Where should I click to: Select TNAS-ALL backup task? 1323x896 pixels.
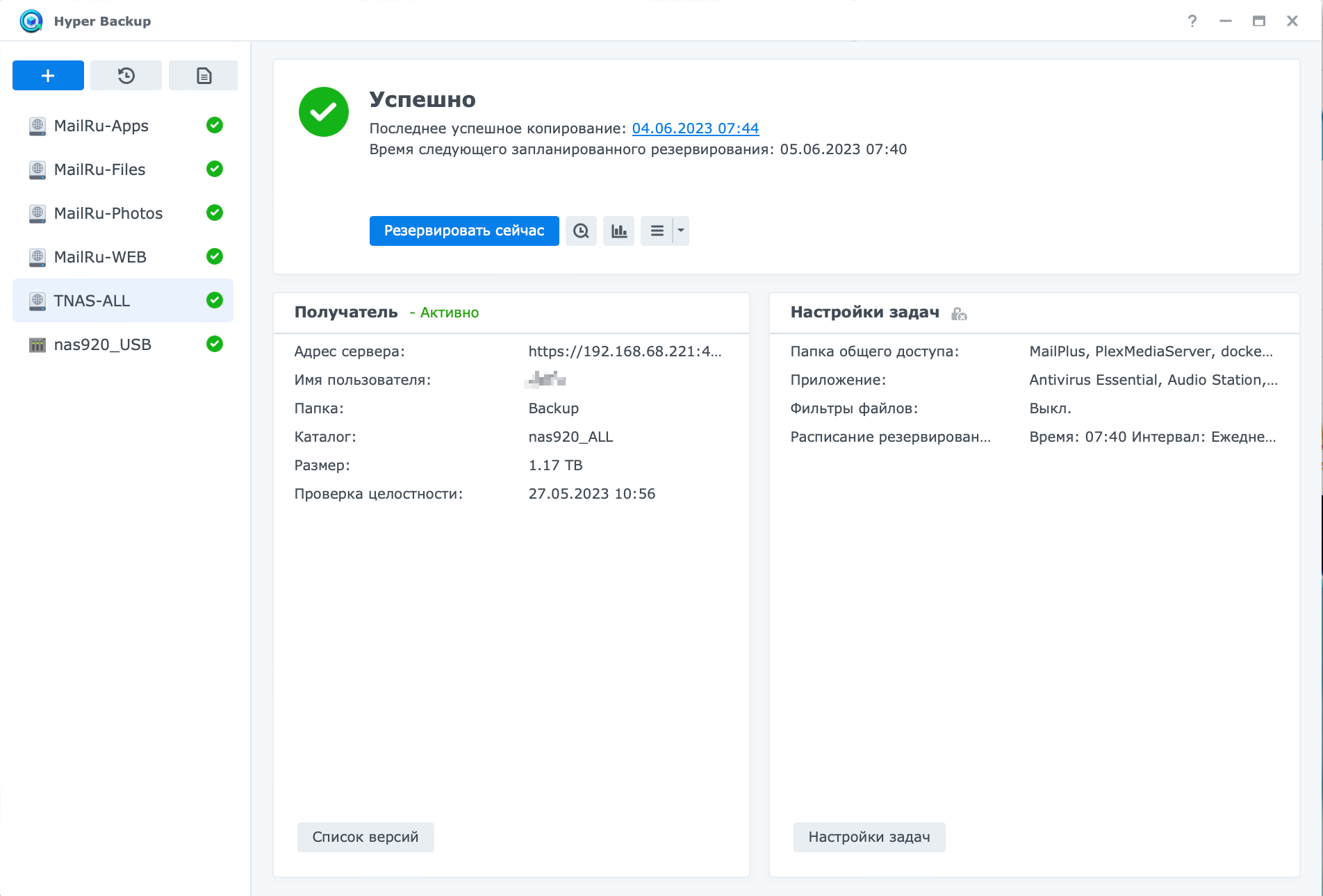point(123,301)
